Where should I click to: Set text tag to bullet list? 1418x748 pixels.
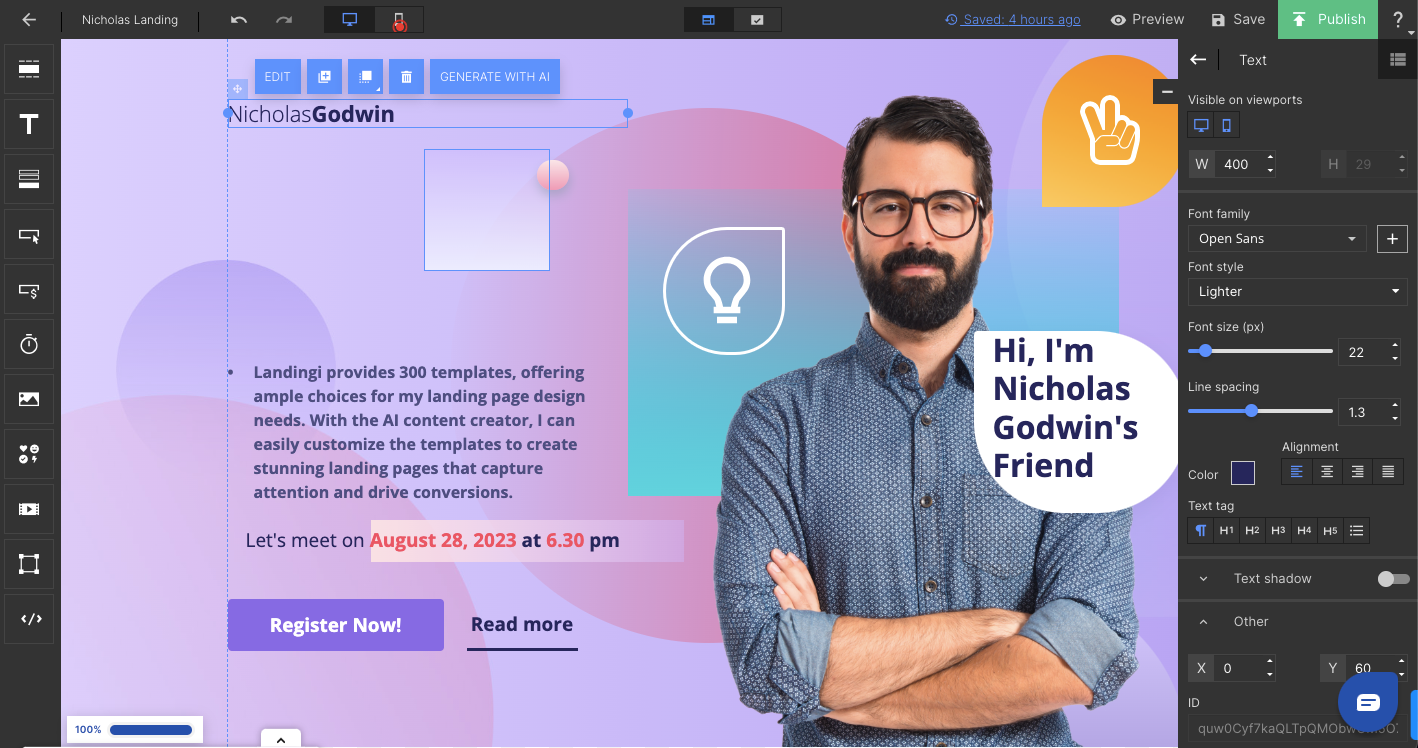(1356, 531)
